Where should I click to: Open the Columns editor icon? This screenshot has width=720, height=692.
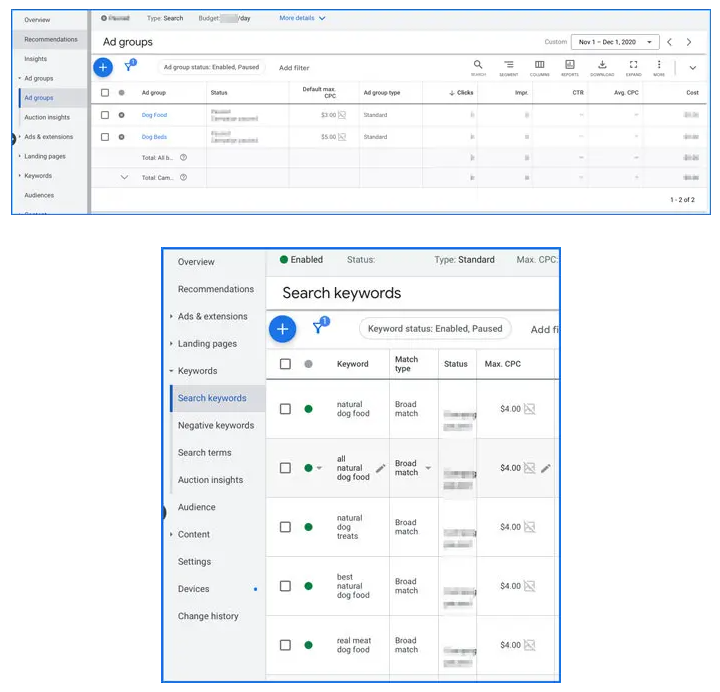539,66
